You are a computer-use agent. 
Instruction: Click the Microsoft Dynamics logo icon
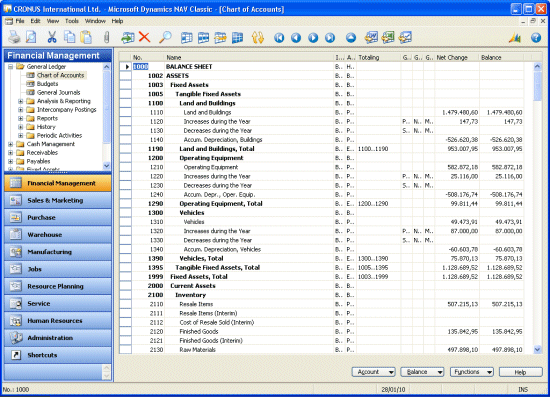(515, 37)
